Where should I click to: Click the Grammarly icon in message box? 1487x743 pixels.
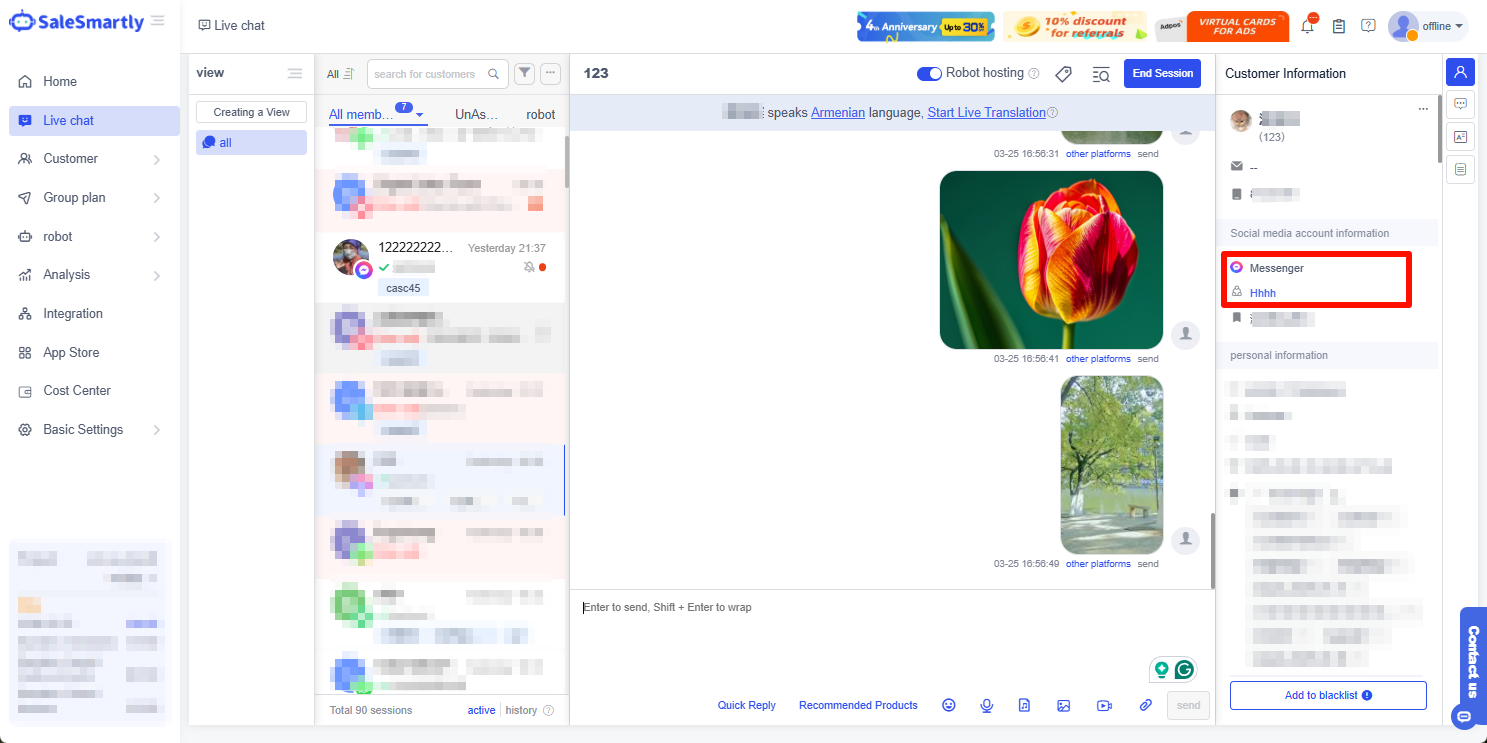(1185, 669)
